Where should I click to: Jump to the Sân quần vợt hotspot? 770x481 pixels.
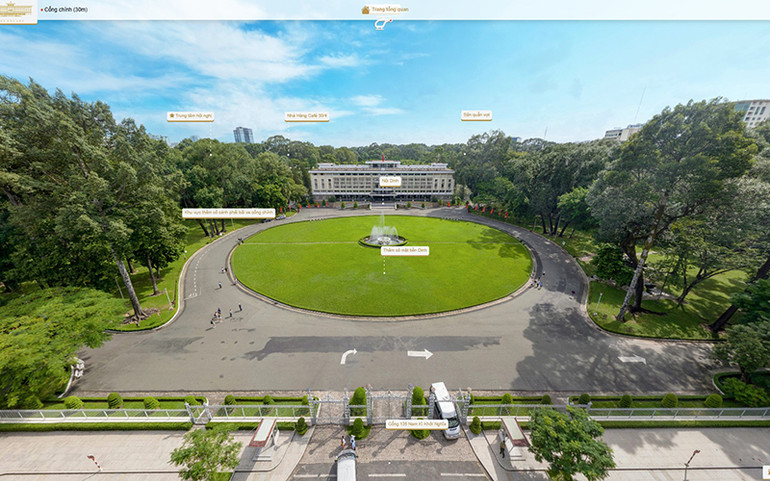coord(476,115)
